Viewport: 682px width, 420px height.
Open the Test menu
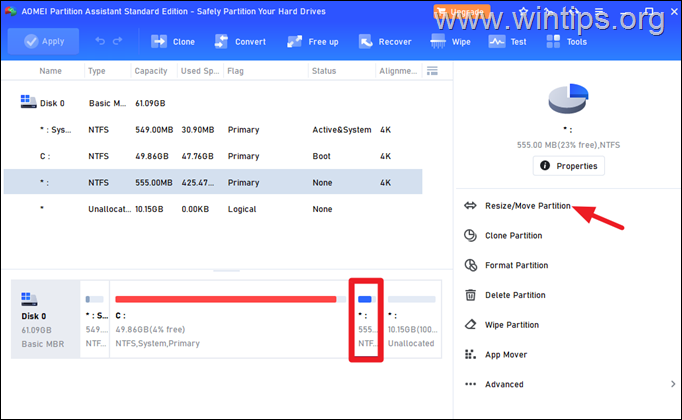pyautogui.click(x=507, y=42)
